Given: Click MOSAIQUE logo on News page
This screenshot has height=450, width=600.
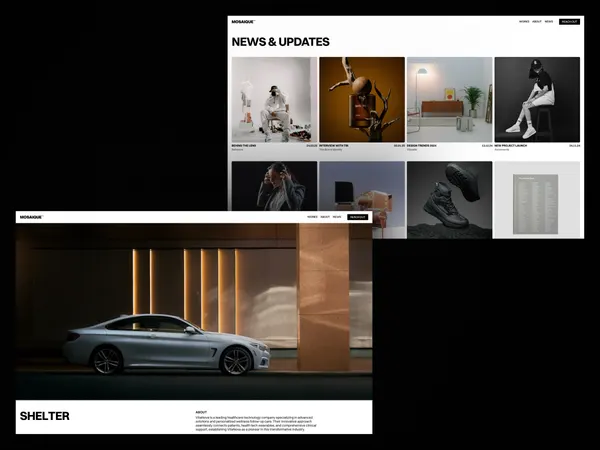Looking at the screenshot, I should click(x=243, y=22).
